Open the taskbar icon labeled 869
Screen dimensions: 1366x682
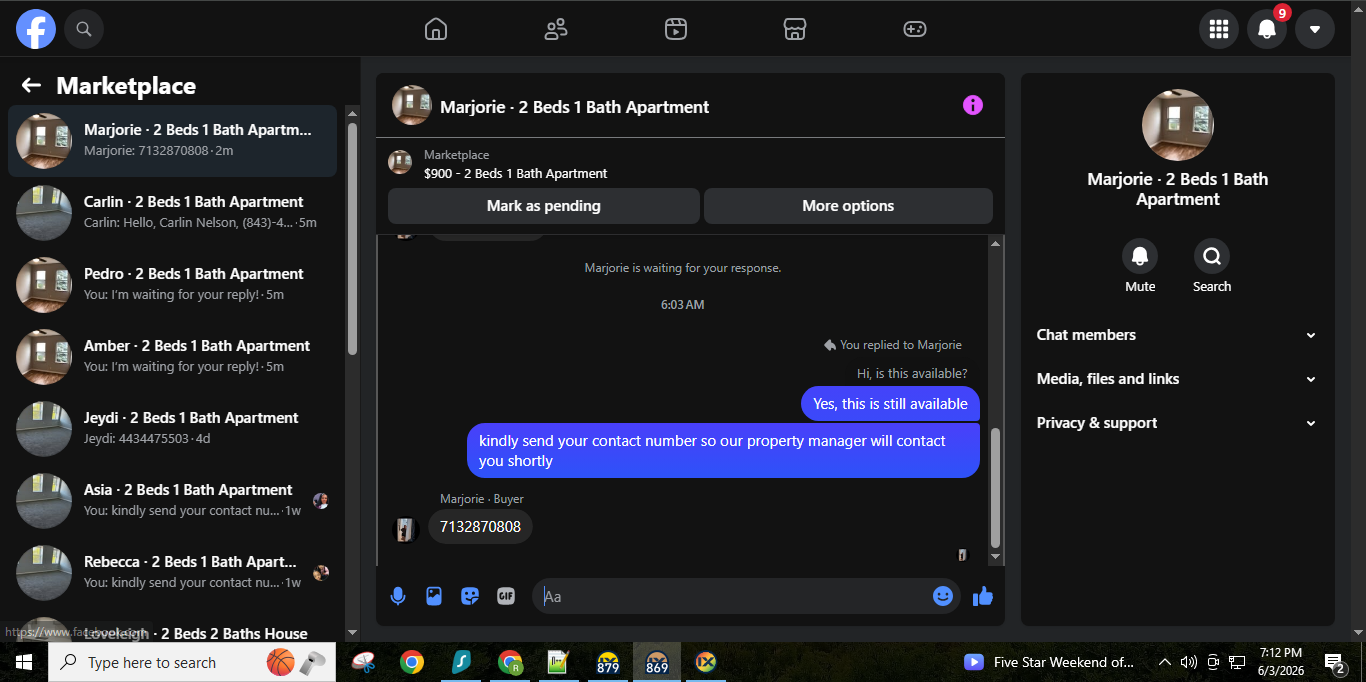pos(657,662)
